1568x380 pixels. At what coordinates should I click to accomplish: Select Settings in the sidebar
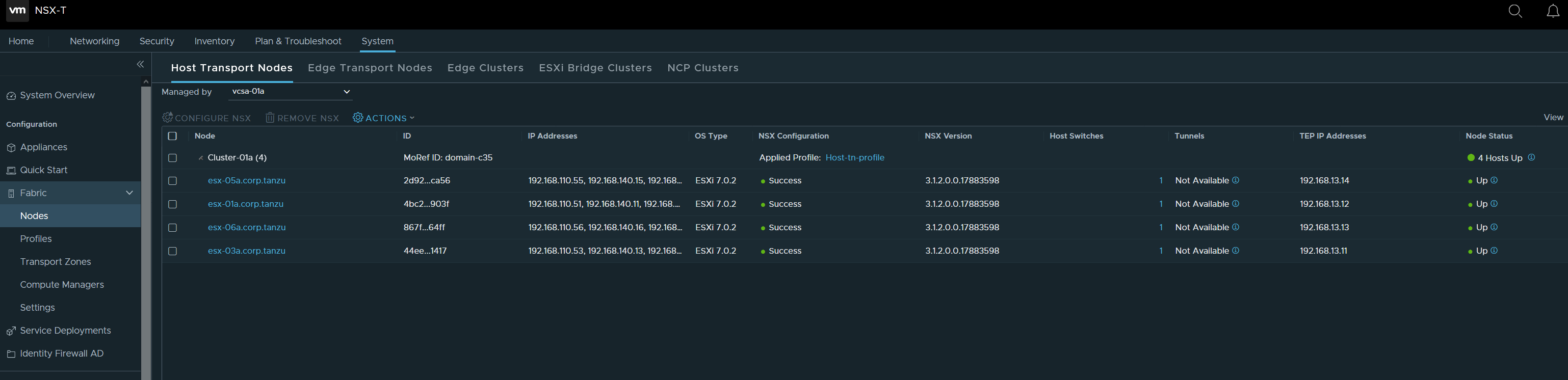pyautogui.click(x=37, y=308)
